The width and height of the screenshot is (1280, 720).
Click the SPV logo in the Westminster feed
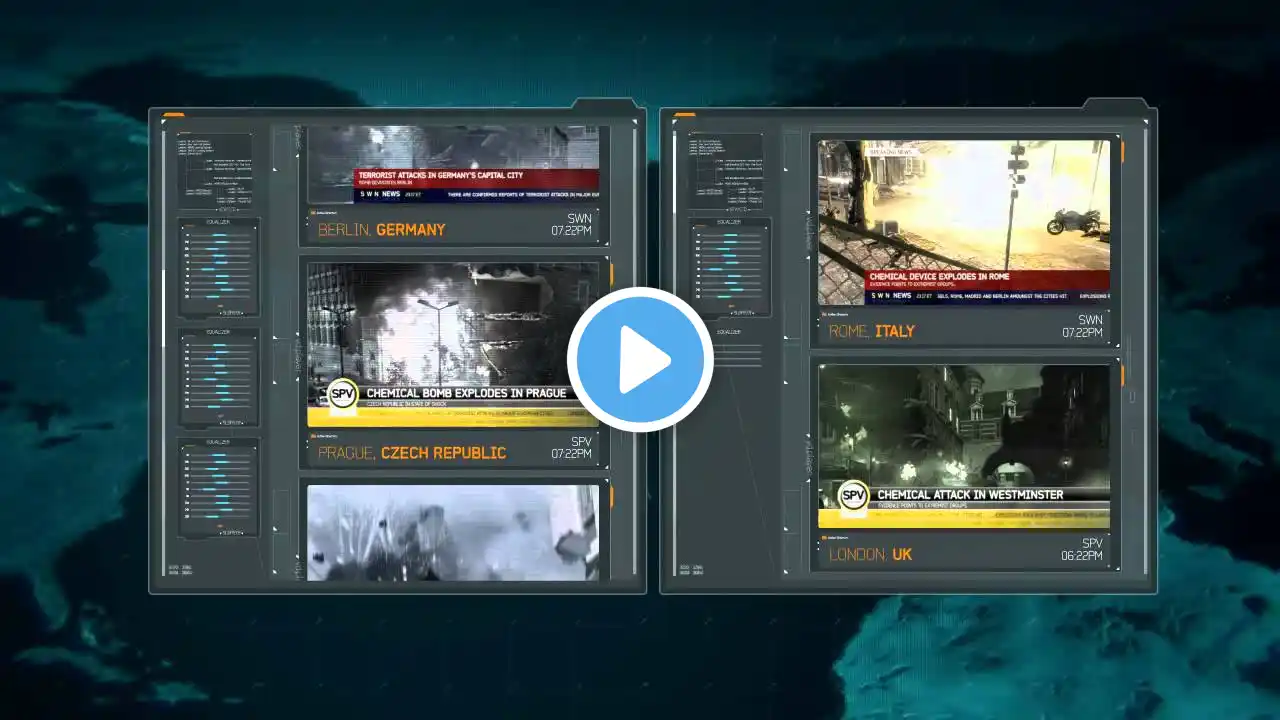(x=854, y=494)
